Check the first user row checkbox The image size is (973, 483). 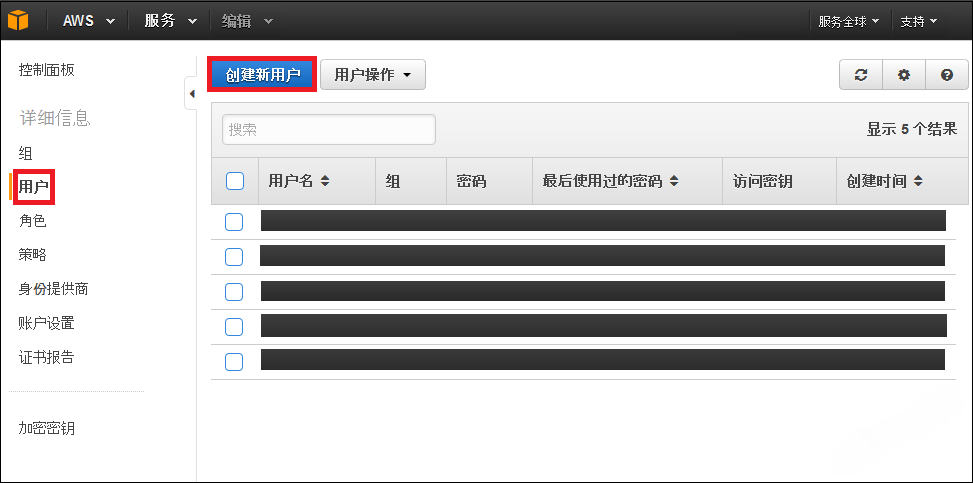pos(234,222)
